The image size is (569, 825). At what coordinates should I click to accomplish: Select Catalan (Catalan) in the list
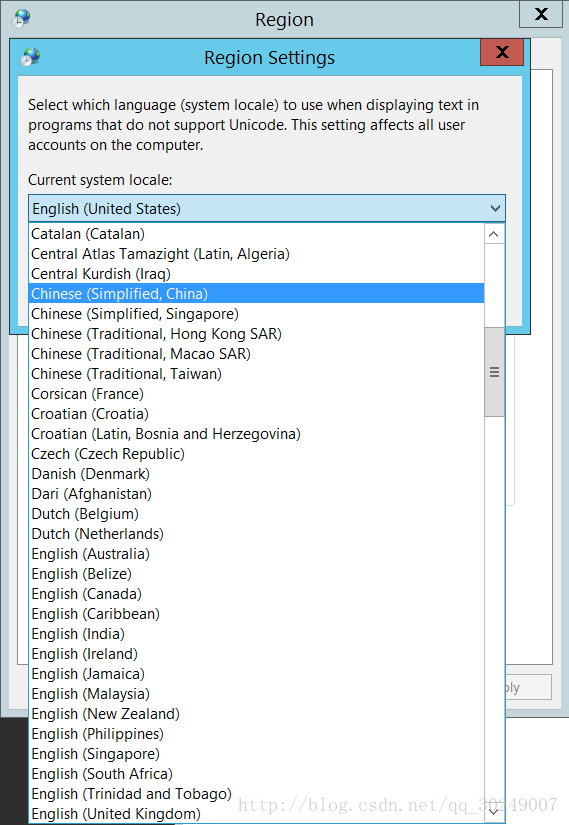click(x=256, y=234)
